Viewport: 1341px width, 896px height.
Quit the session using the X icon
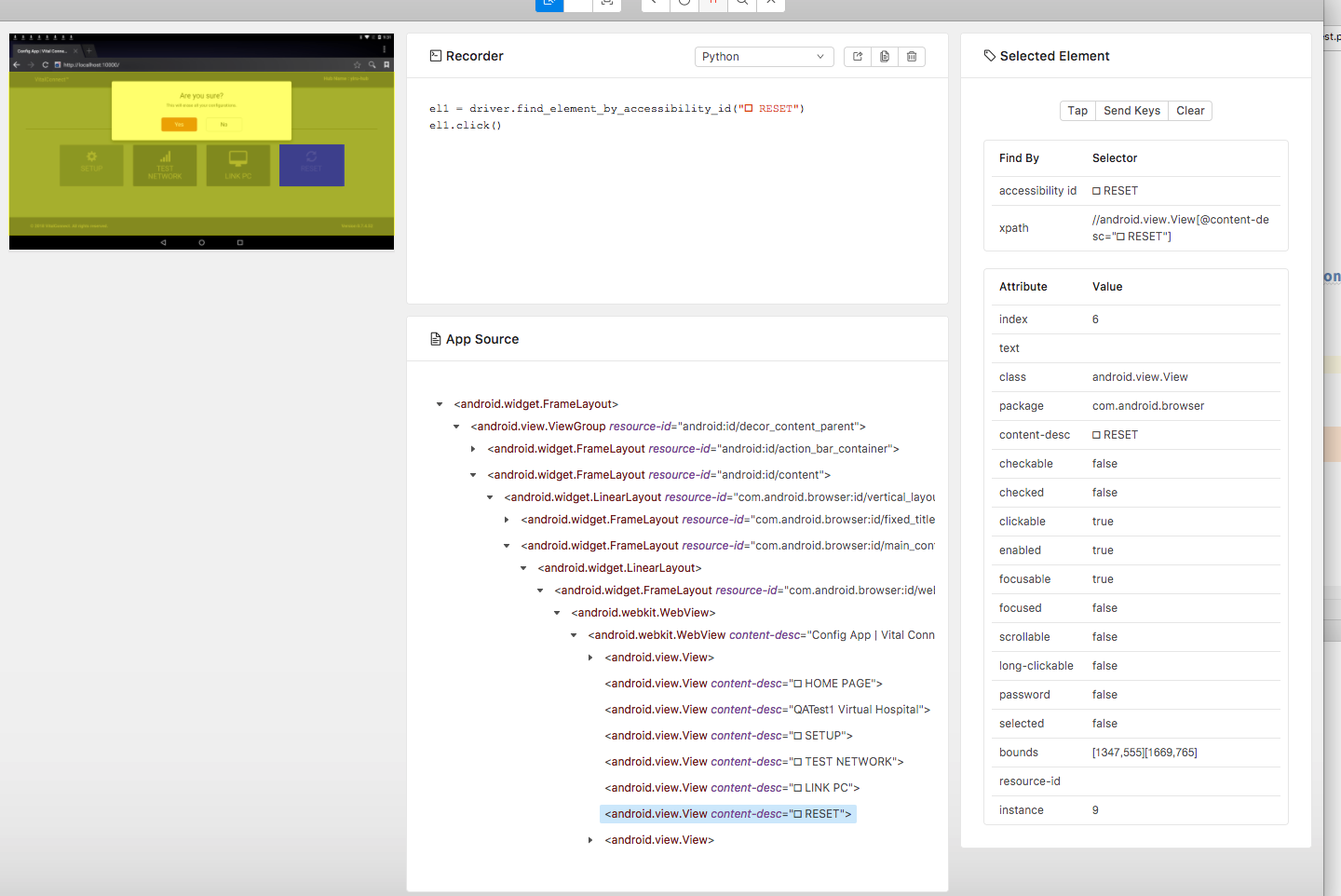(770, 5)
